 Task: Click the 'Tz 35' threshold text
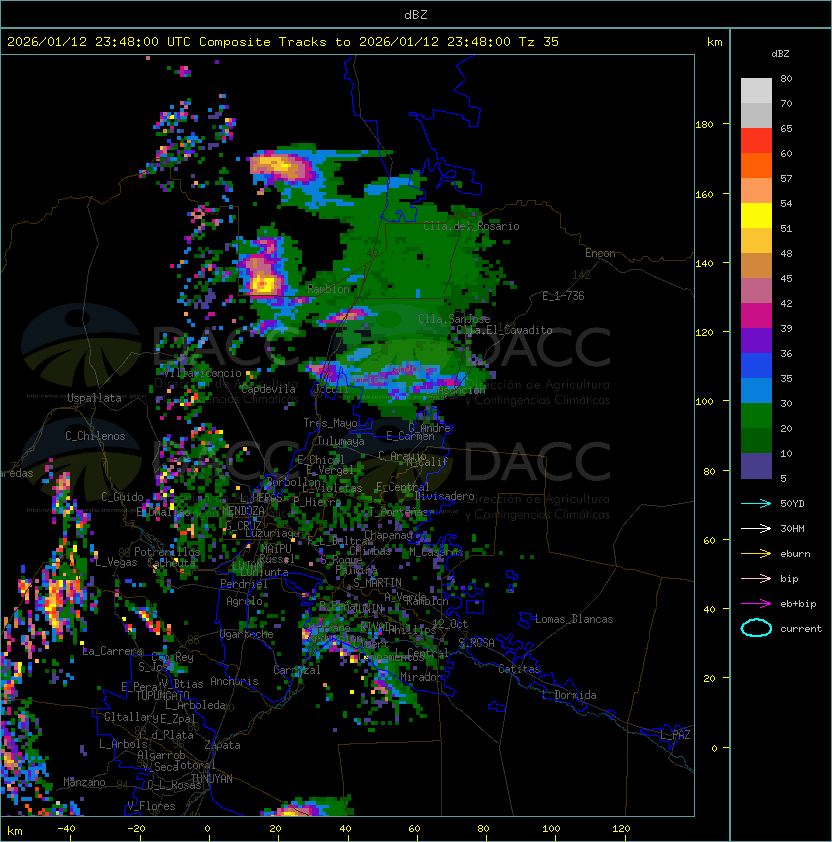point(539,42)
